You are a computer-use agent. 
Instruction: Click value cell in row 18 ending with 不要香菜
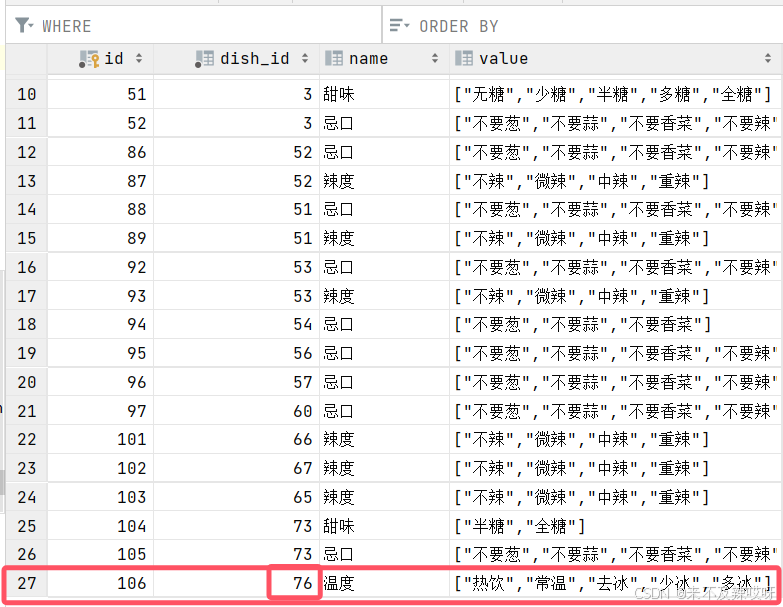pyautogui.click(x=616, y=324)
